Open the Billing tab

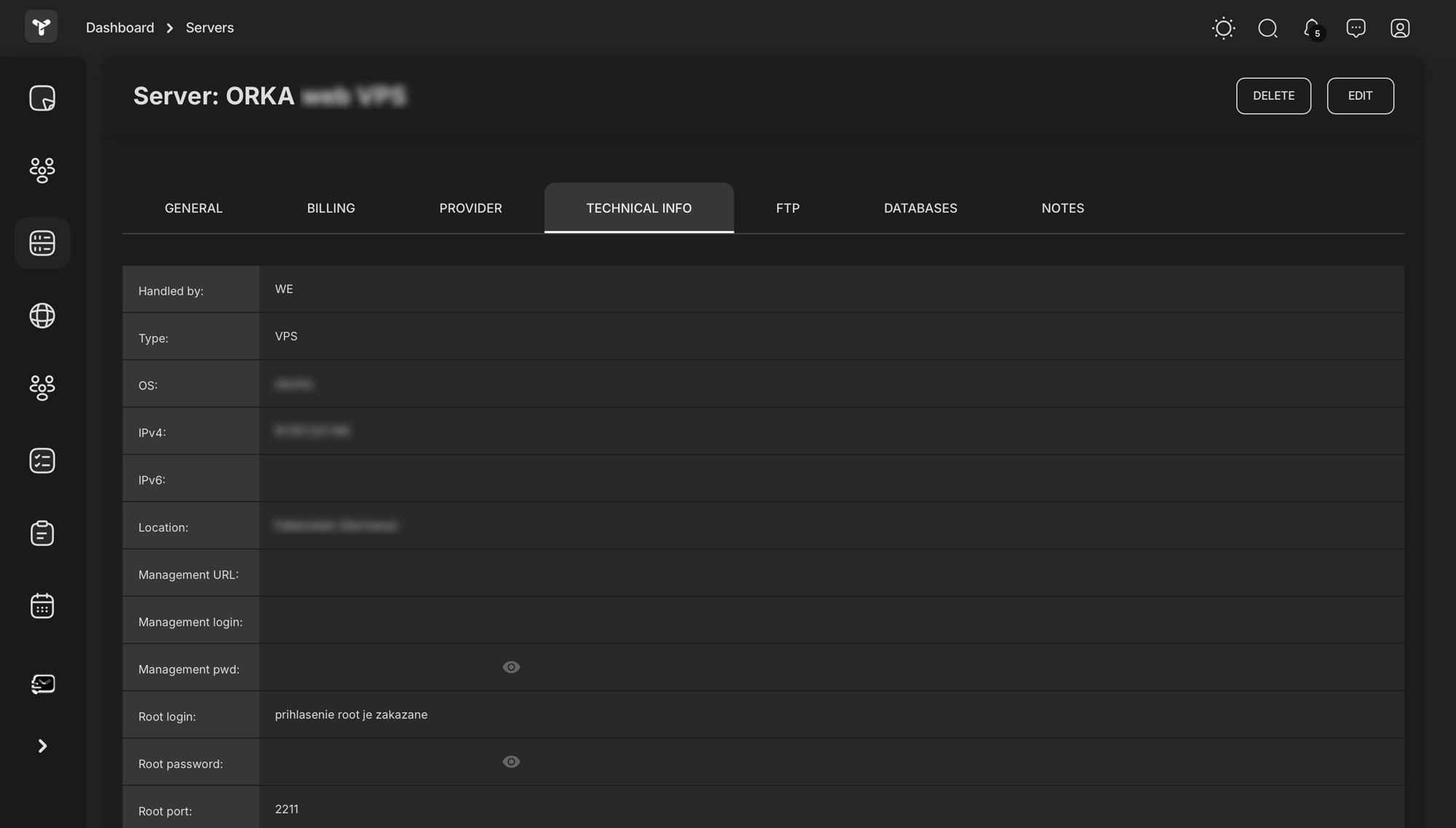coord(331,208)
